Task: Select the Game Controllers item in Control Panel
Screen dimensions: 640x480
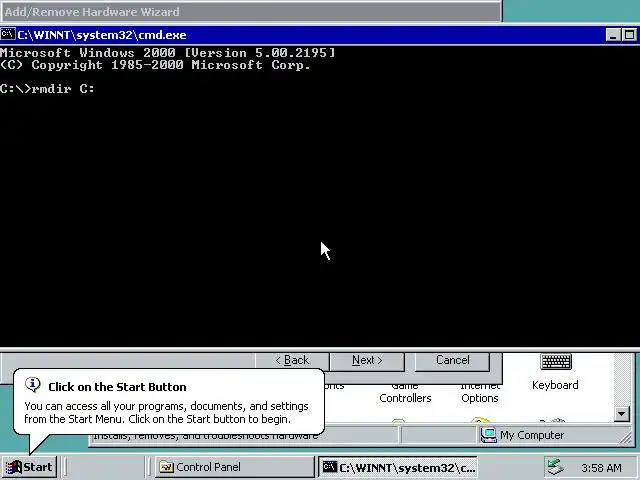Action: 405,393
